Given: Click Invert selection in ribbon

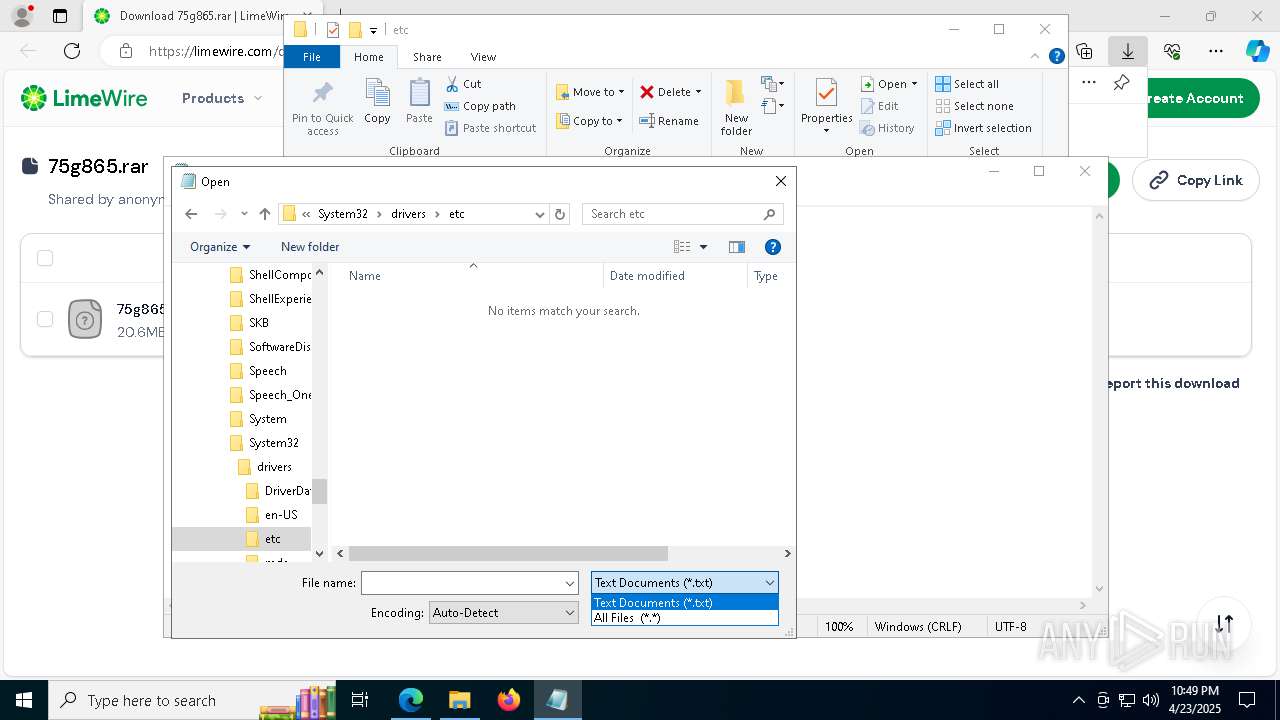Looking at the screenshot, I should (983, 128).
